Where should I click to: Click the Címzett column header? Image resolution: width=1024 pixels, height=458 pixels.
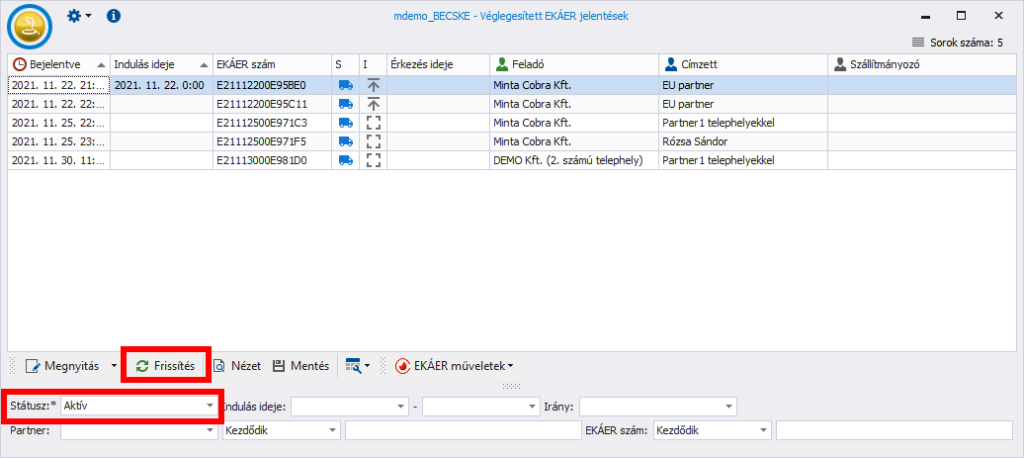point(742,64)
